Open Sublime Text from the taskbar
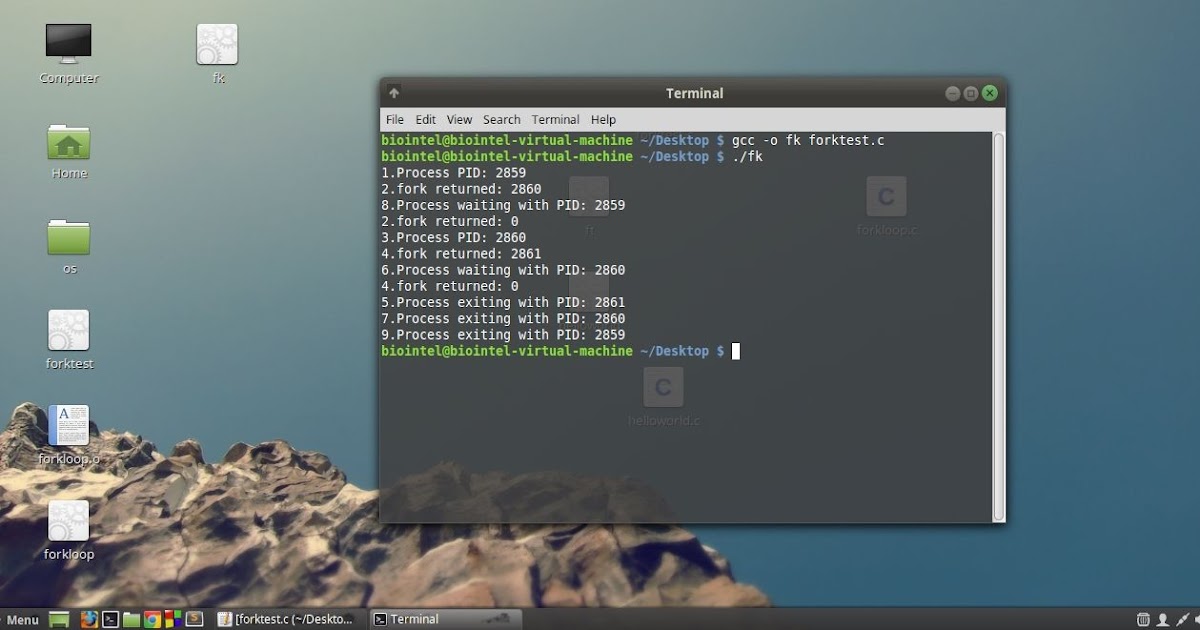This screenshot has width=1200, height=630. point(193,620)
